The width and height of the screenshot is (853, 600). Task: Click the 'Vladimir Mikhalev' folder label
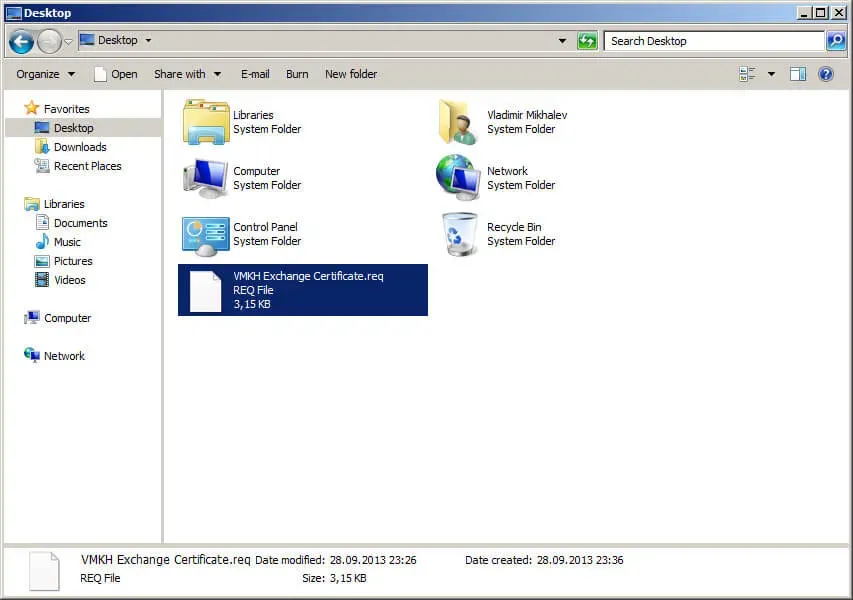527,115
